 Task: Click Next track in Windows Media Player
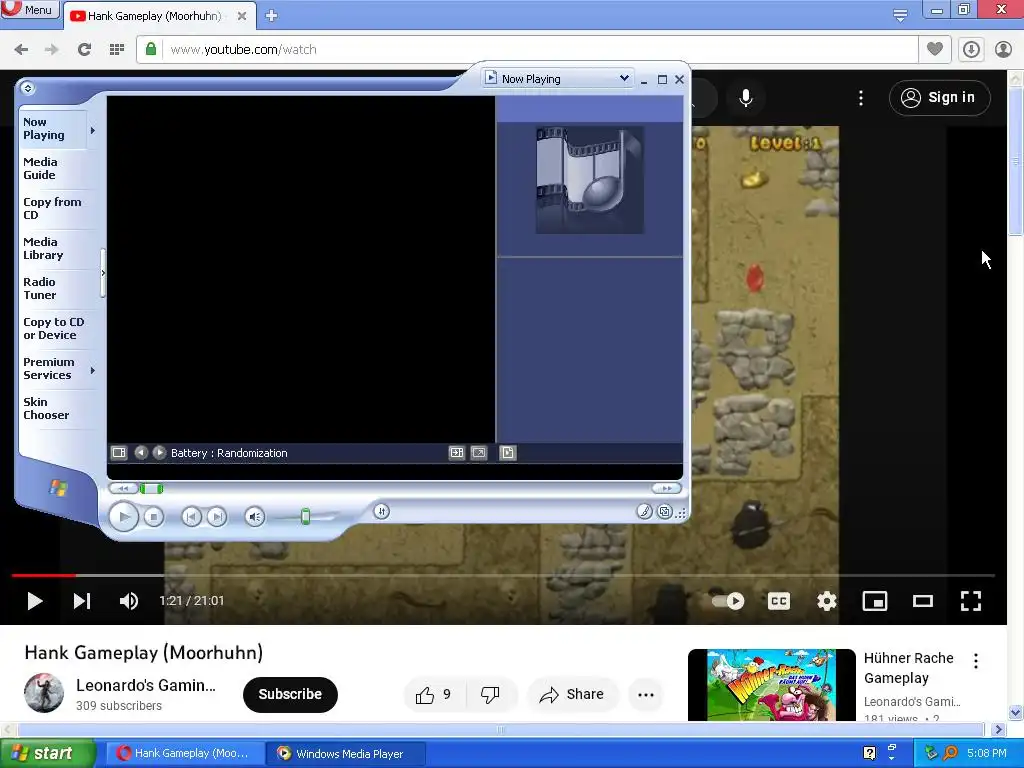pos(217,517)
